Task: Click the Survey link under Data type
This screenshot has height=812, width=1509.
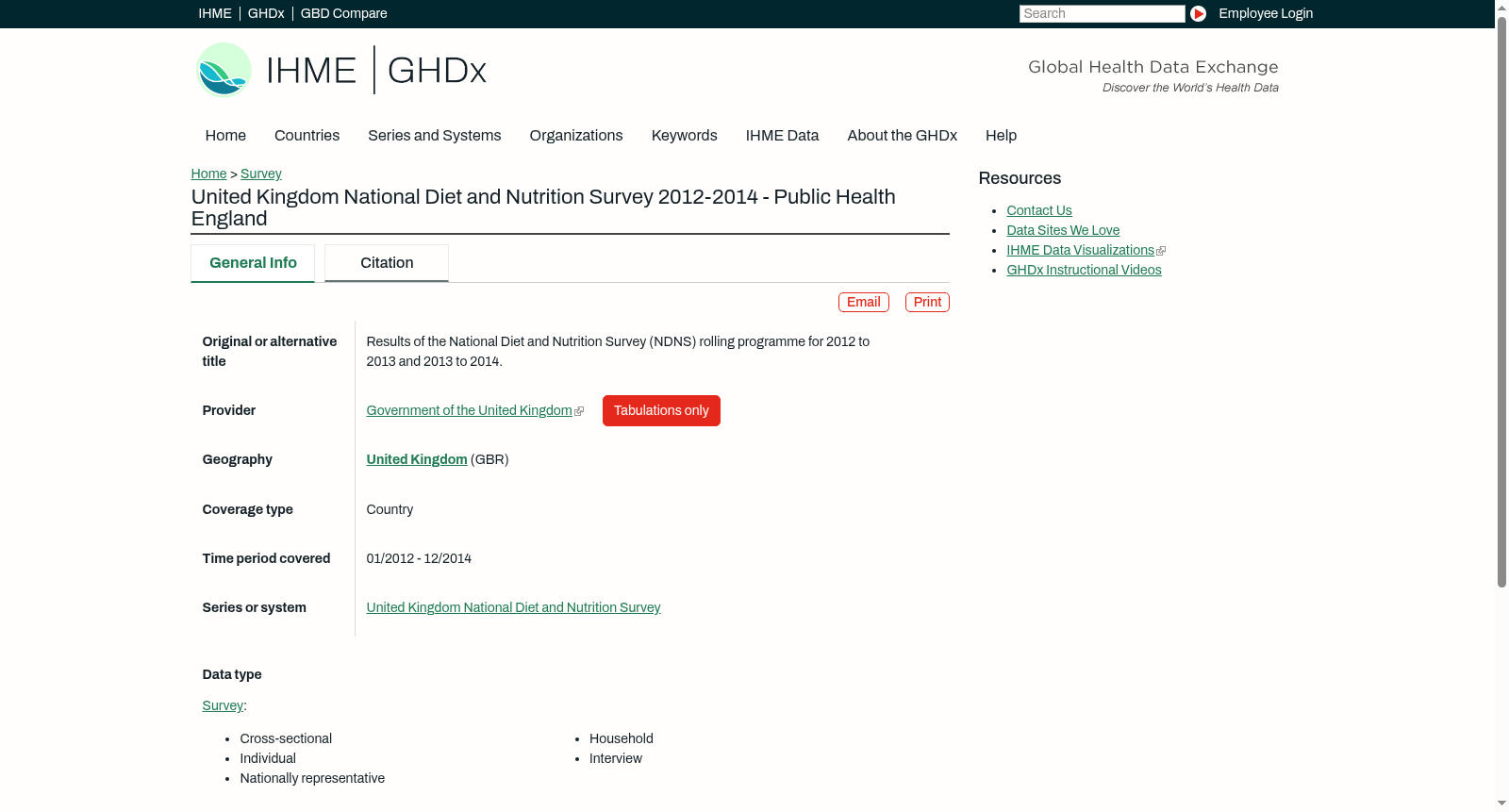Action: pyautogui.click(x=223, y=705)
